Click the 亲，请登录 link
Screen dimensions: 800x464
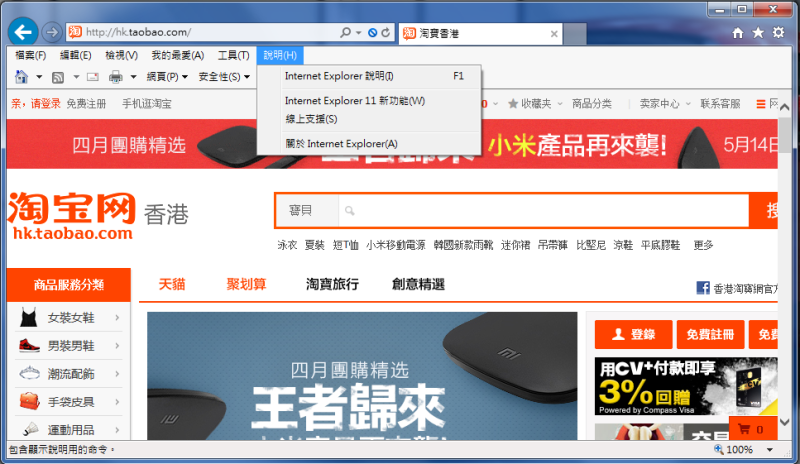click(36, 104)
